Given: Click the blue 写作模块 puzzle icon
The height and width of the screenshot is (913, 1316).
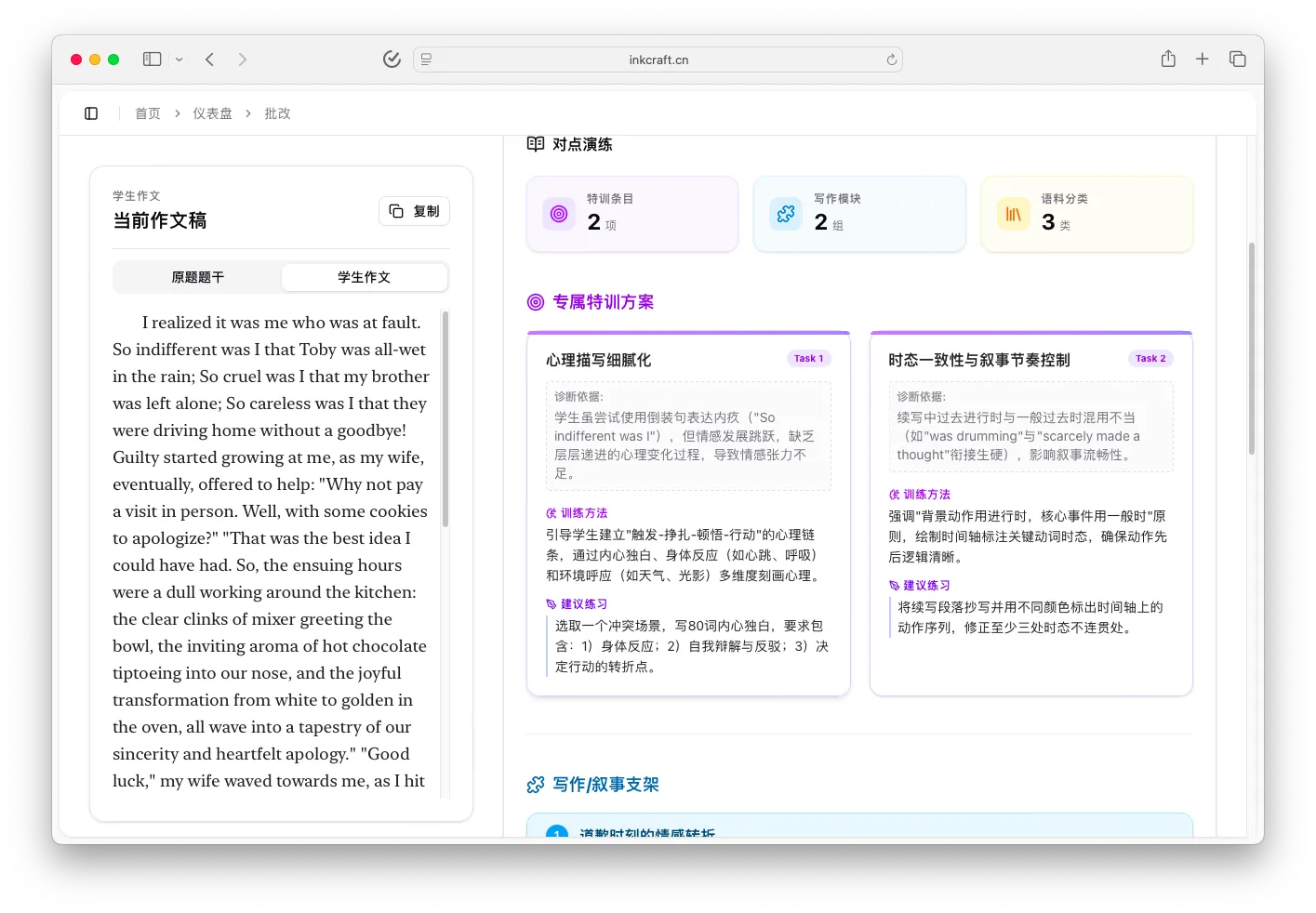Looking at the screenshot, I should tap(786, 213).
